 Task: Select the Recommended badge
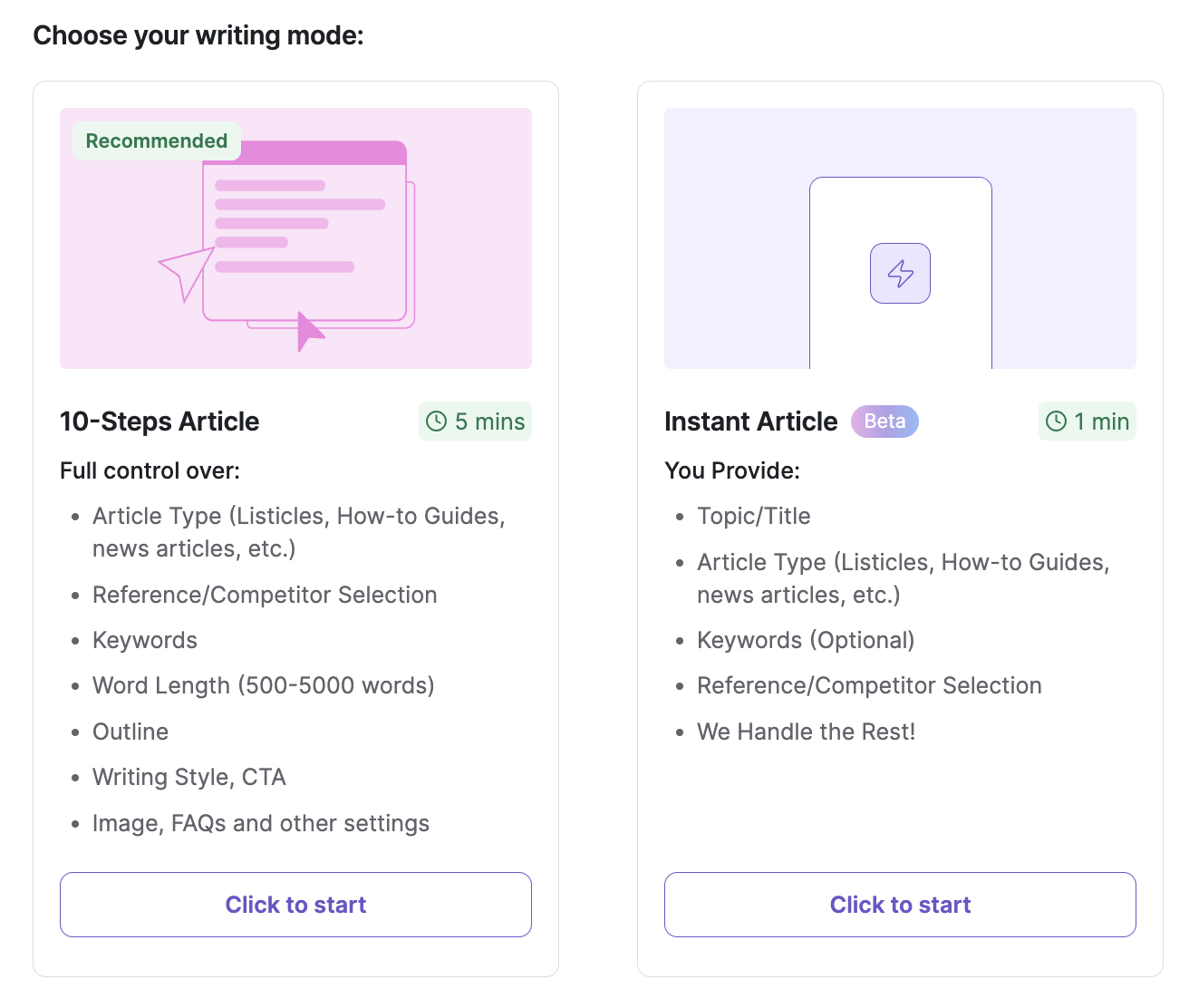coord(155,141)
